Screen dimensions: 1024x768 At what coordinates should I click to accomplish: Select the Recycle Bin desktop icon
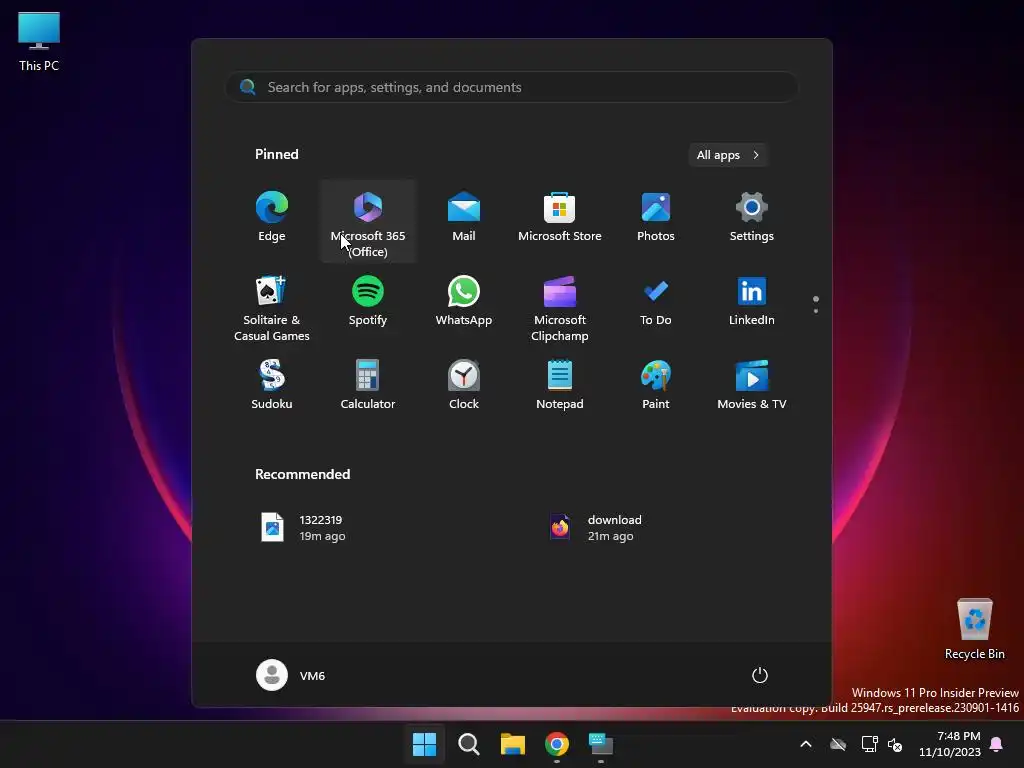coord(974,628)
